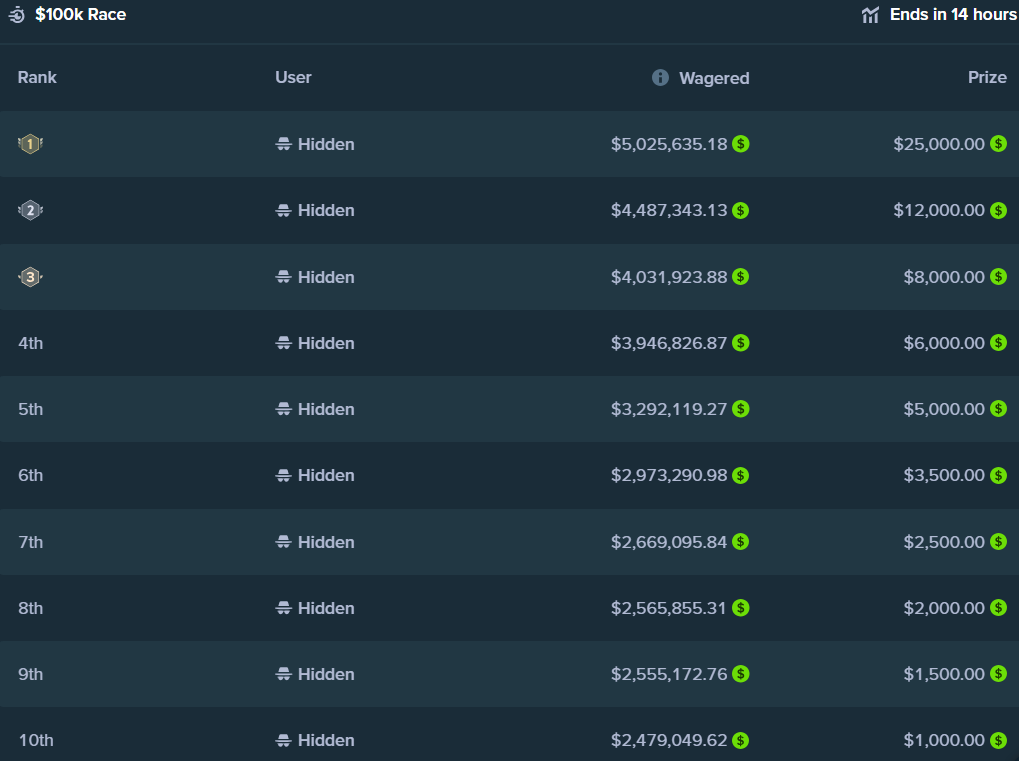Click the $2,669,095.84 wagered amount
This screenshot has height=761, width=1019.
[x=669, y=542]
